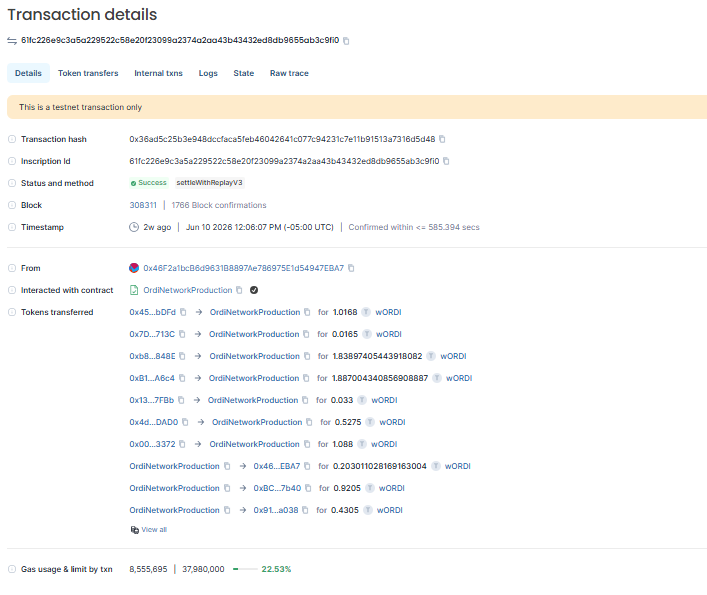Click the info icon next to Timestamp

click(12, 227)
